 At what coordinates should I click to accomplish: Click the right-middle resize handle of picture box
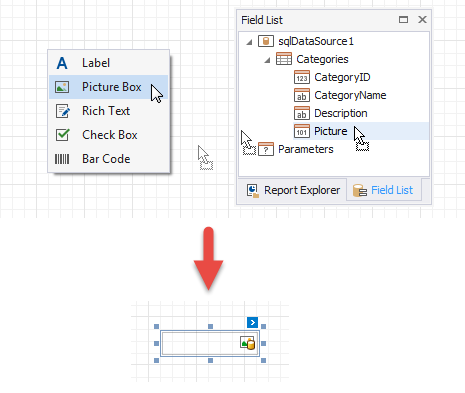[x=264, y=343]
